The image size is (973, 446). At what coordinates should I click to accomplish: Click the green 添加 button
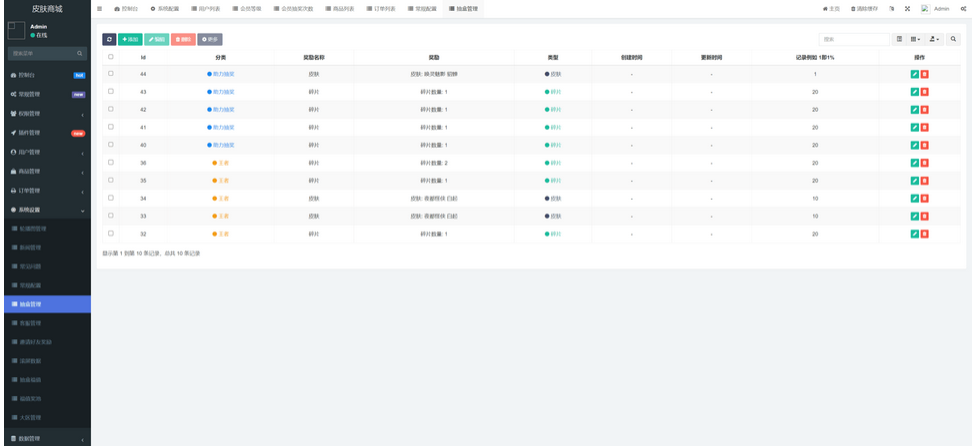click(130, 39)
